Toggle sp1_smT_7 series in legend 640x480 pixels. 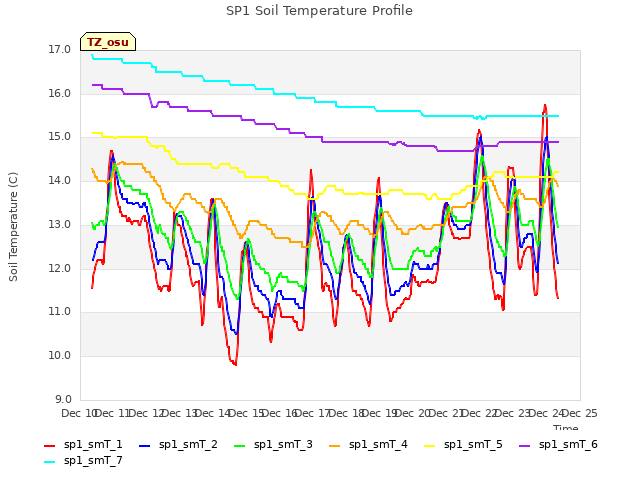[83, 461]
